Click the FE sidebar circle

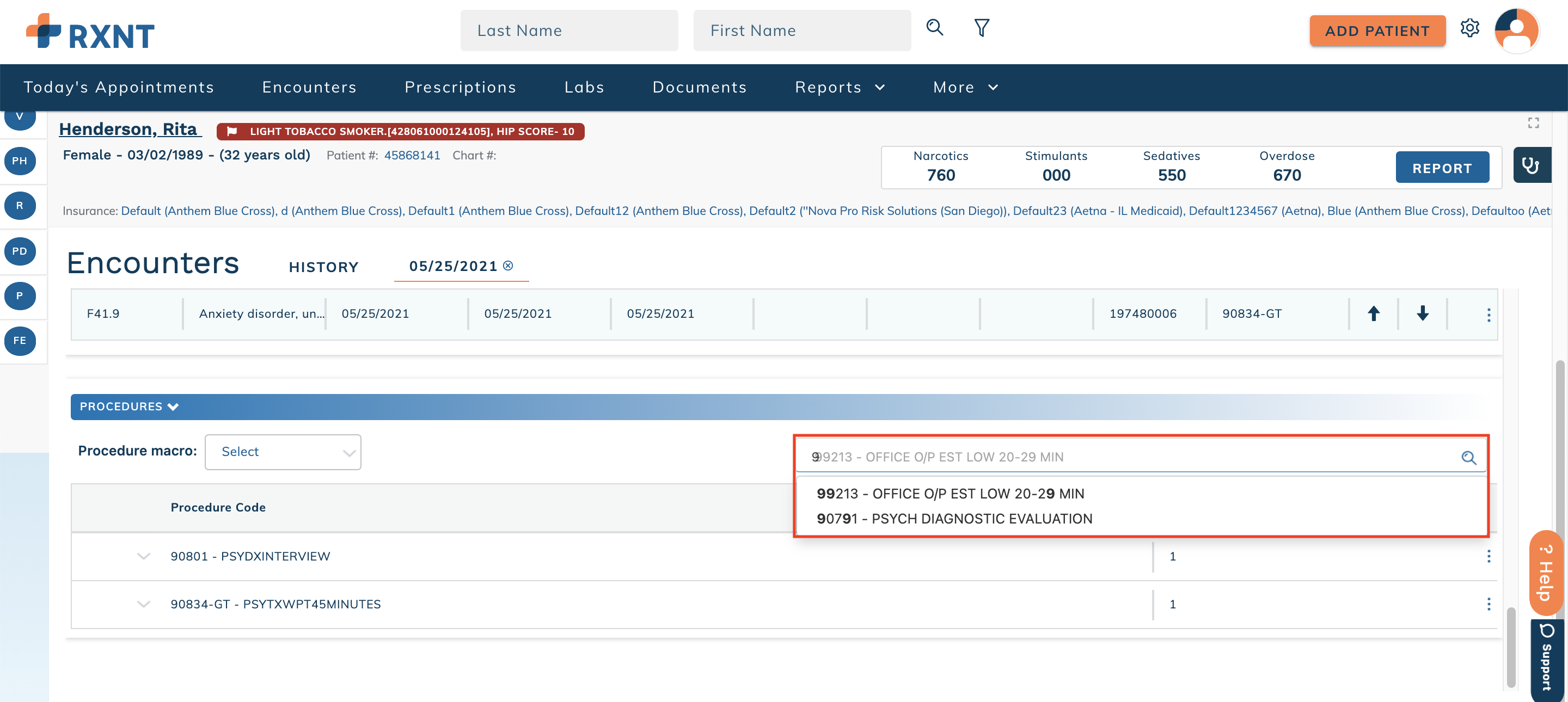(20, 341)
